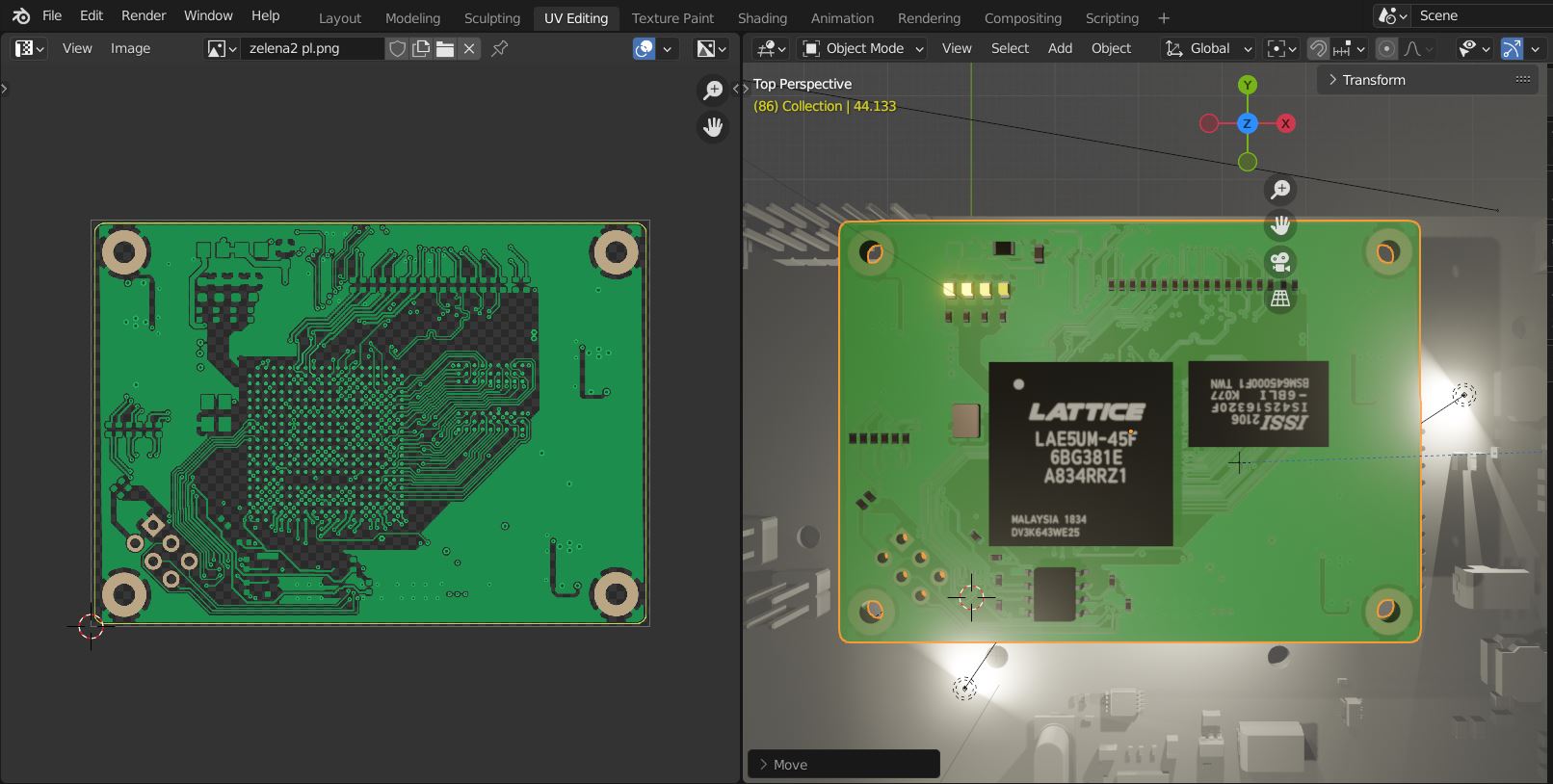Open the UV editor type dropdown

pos(28,48)
